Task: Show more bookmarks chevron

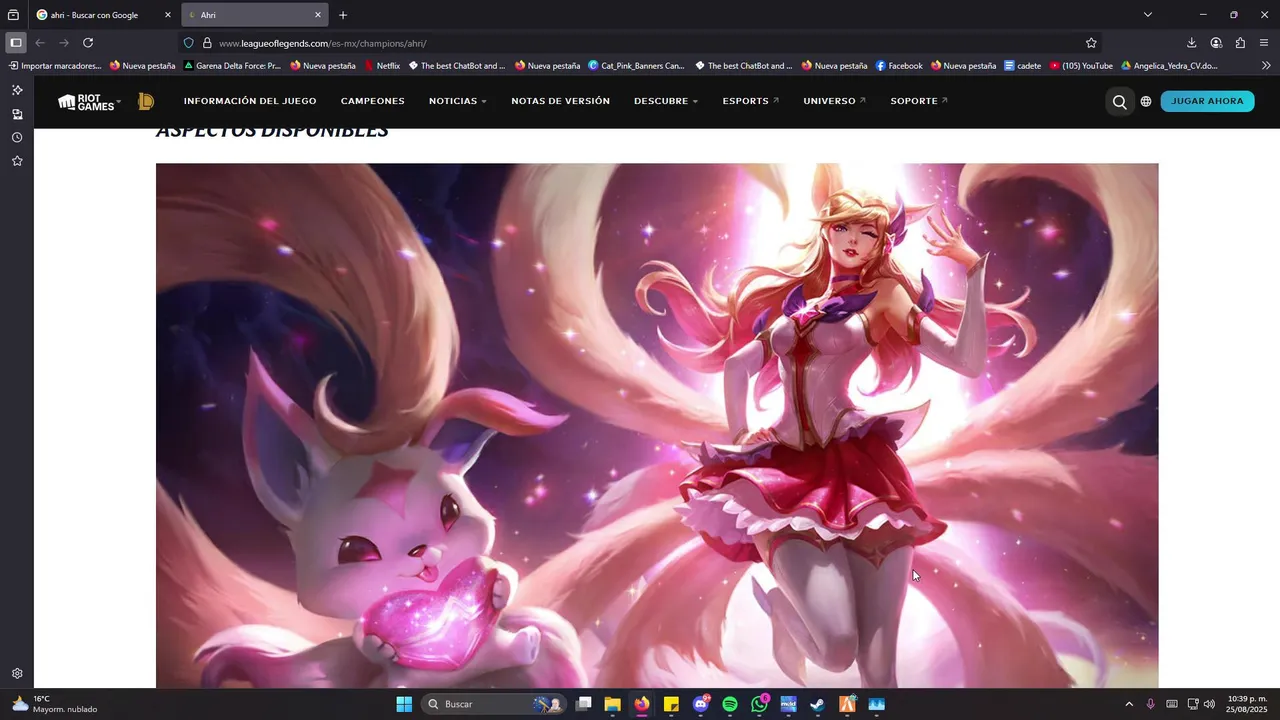Action: [x=1266, y=66]
